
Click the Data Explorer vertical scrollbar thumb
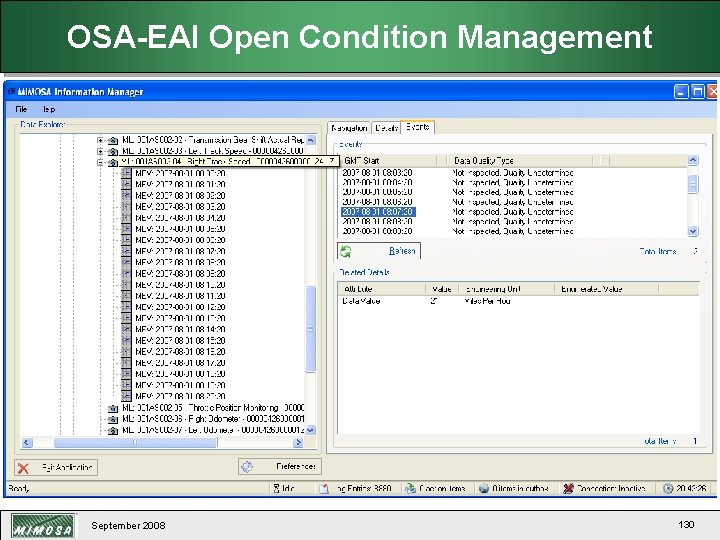[x=311, y=329]
